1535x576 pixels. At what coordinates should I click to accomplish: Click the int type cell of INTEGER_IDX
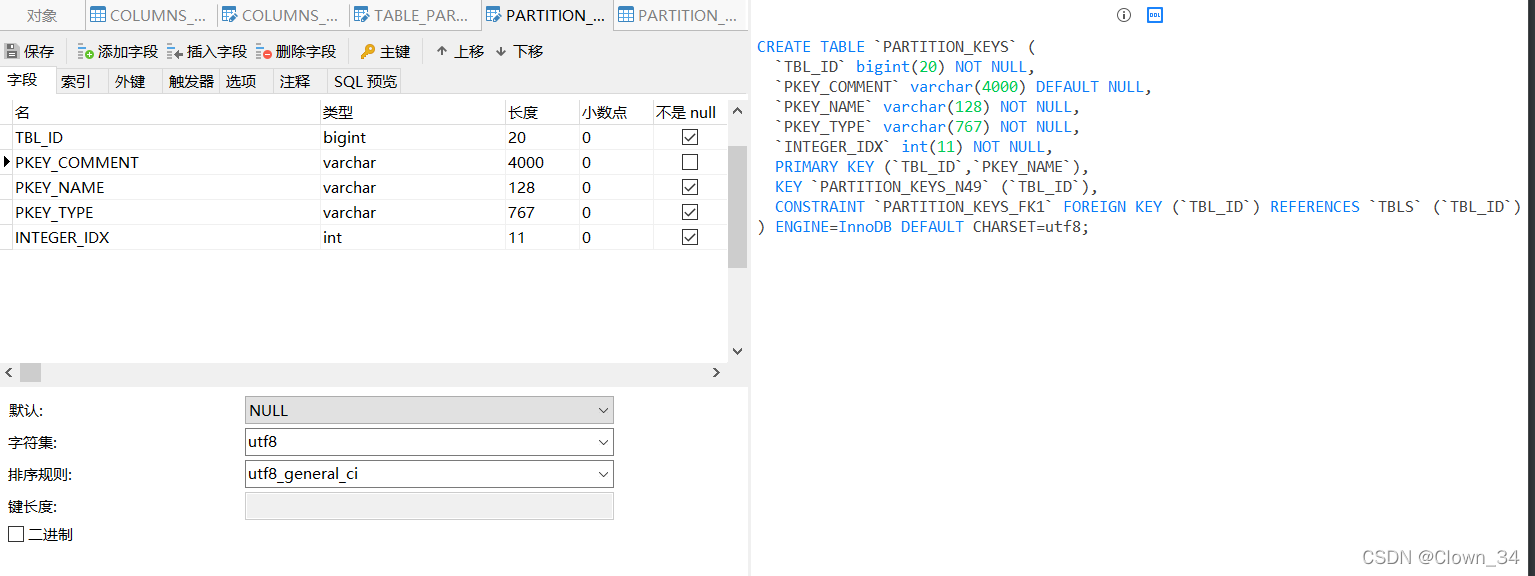(413, 237)
